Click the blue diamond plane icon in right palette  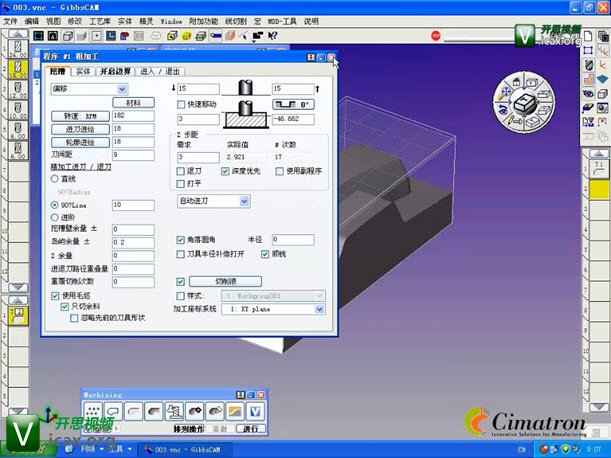(603, 79)
